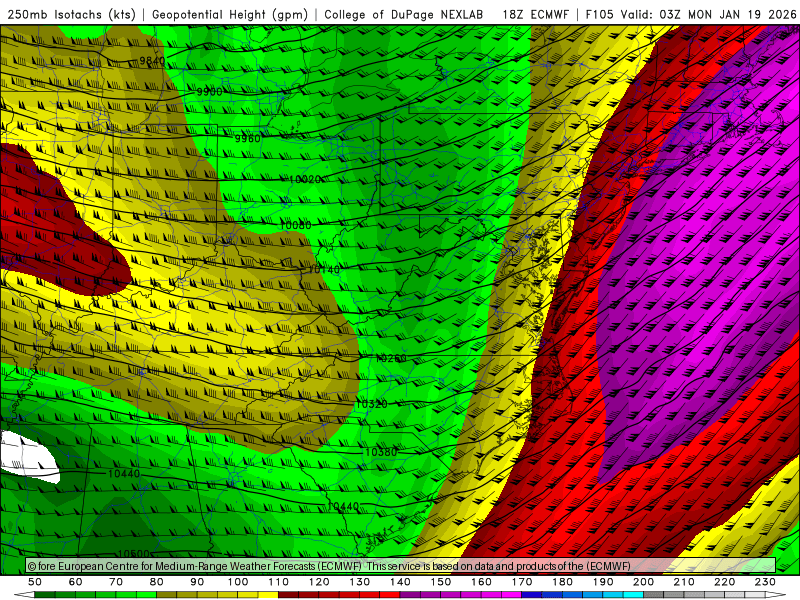
Task: Click the 10320 height contour label
Action: 371,404
